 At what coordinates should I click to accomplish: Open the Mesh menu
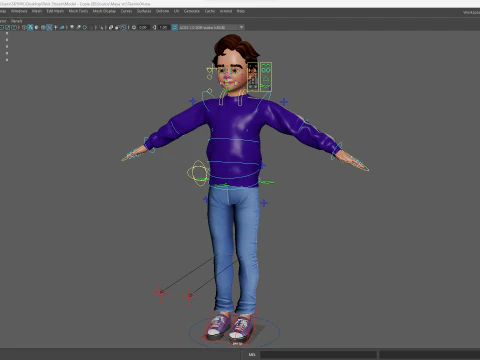pos(37,11)
